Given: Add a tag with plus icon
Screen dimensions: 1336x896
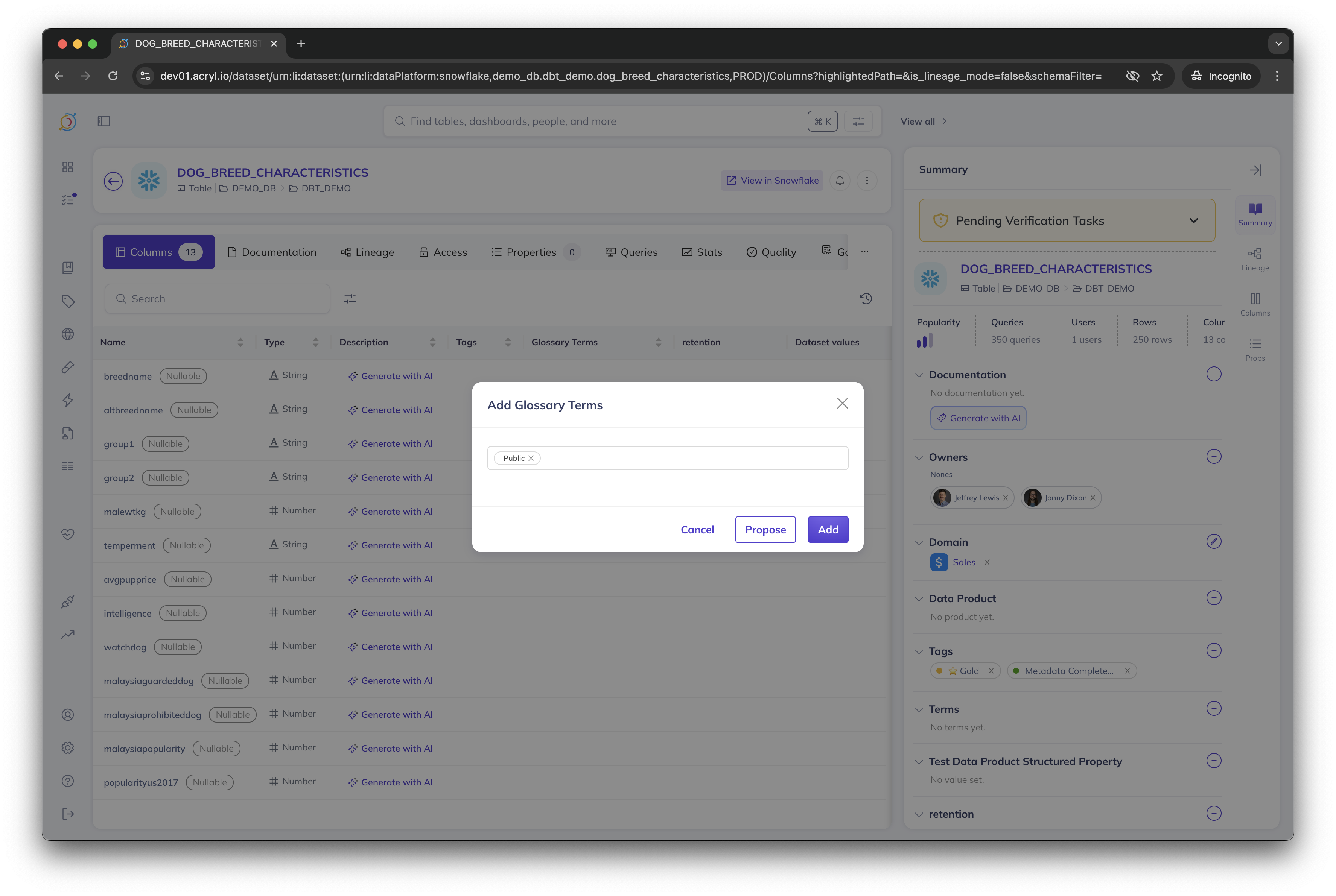Looking at the screenshot, I should pyautogui.click(x=1213, y=650).
